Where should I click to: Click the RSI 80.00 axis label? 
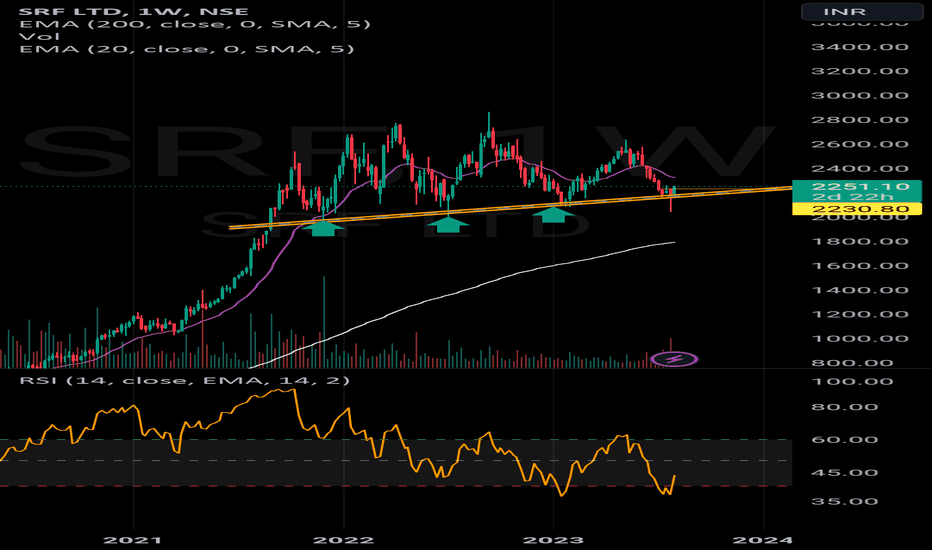point(845,407)
